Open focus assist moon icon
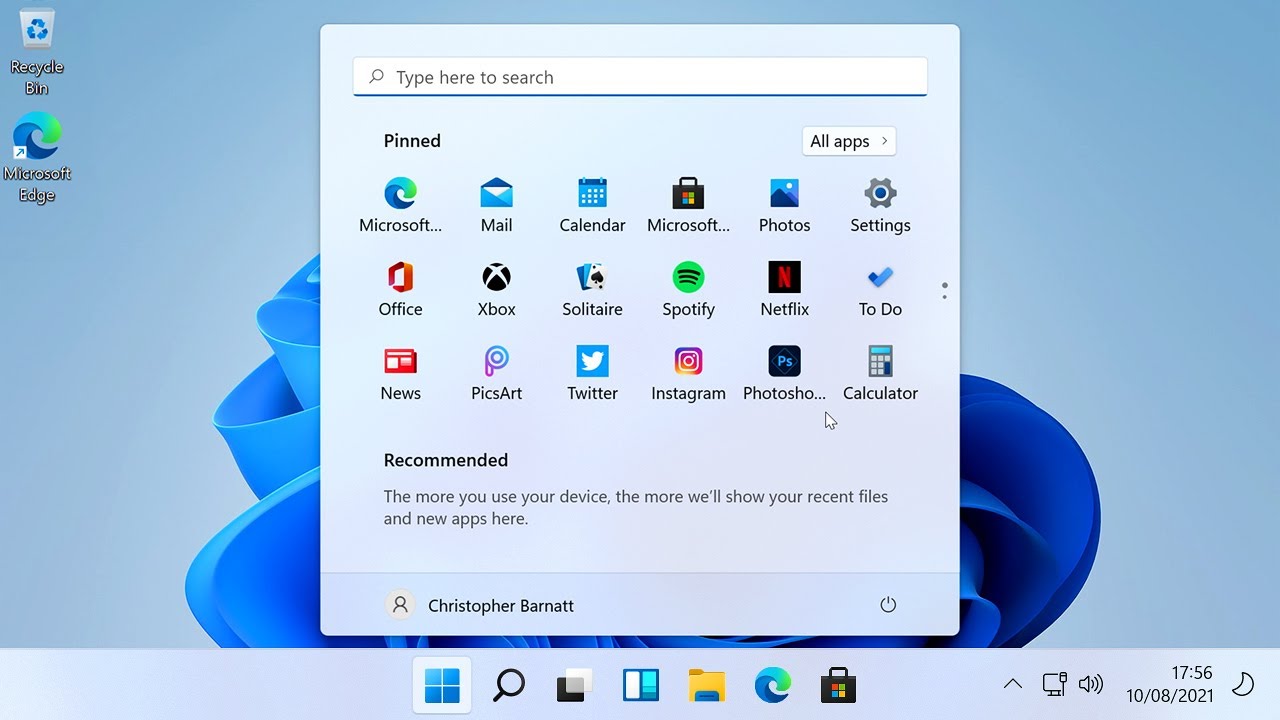Viewport: 1280px width, 720px height. [1242, 684]
